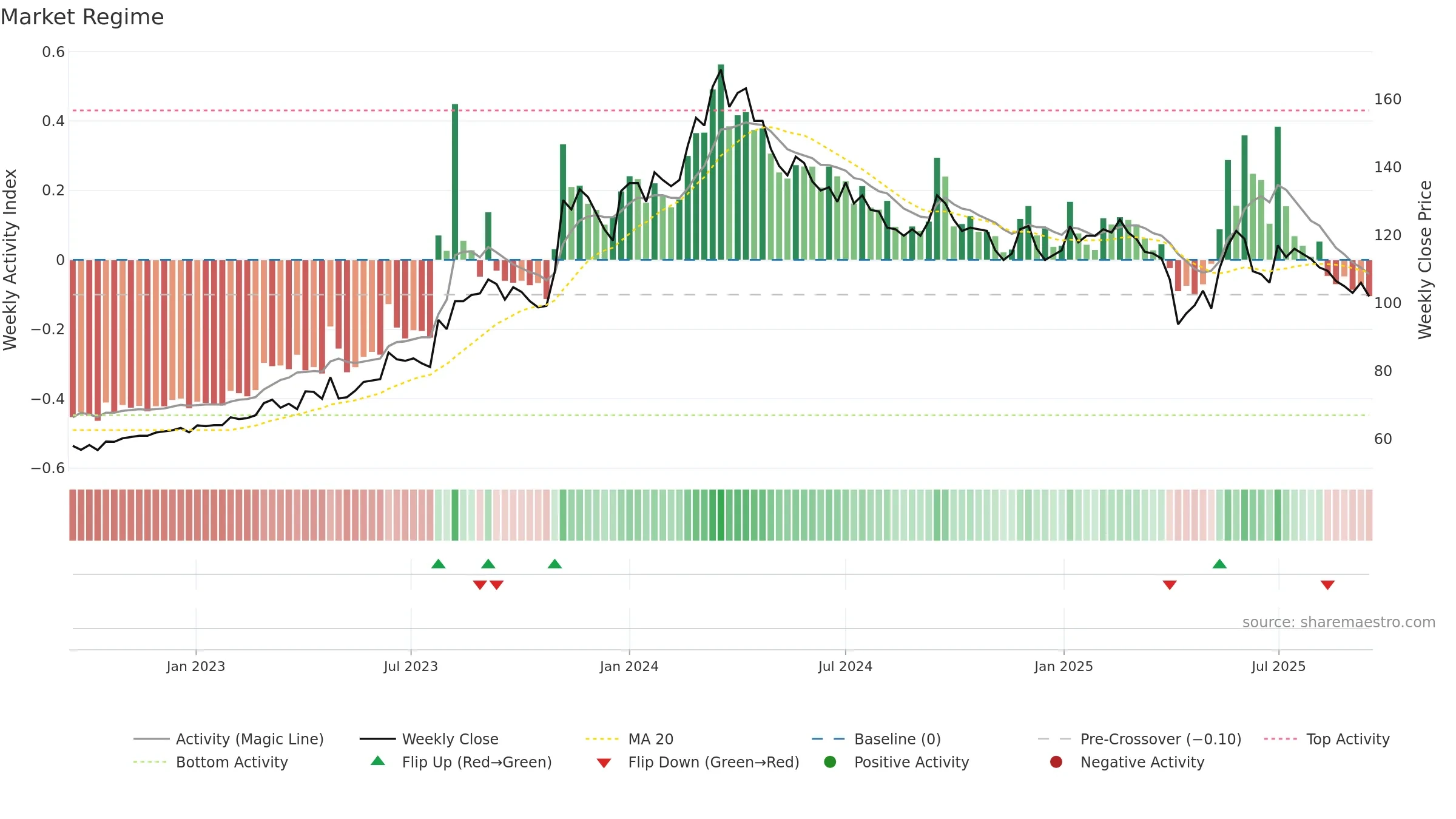This screenshot has height=819, width=1456.
Task: Click the Jul 2025 x-axis label
Action: (x=1278, y=666)
